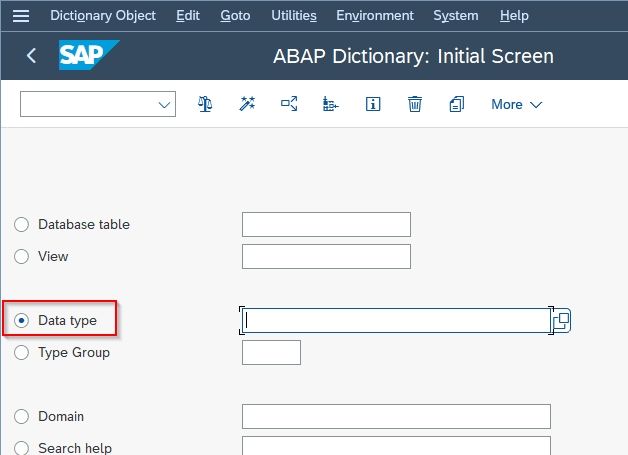This screenshot has height=455, width=628.
Task: Select the Search help radio button
Action: click(x=21, y=448)
